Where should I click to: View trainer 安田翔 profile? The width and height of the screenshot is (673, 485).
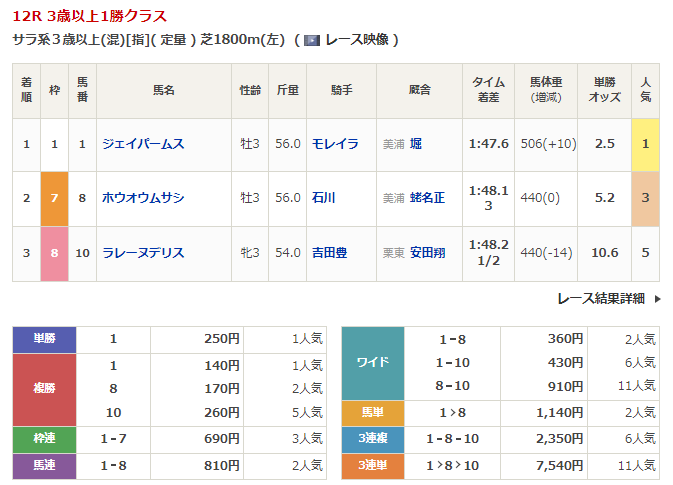[427, 253]
